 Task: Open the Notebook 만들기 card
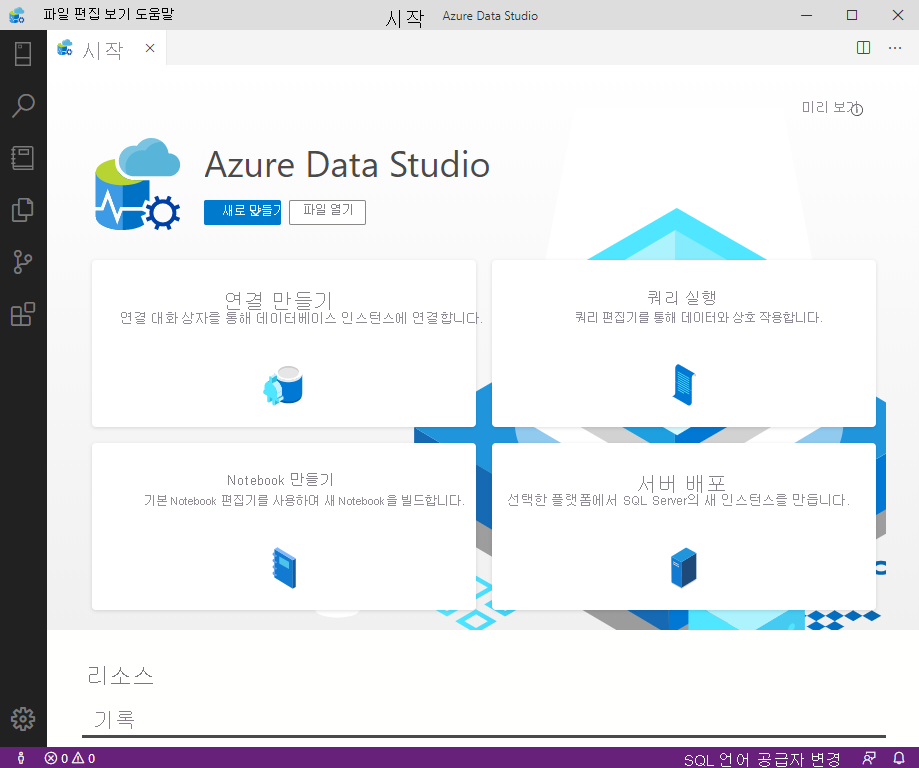(x=284, y=526)
